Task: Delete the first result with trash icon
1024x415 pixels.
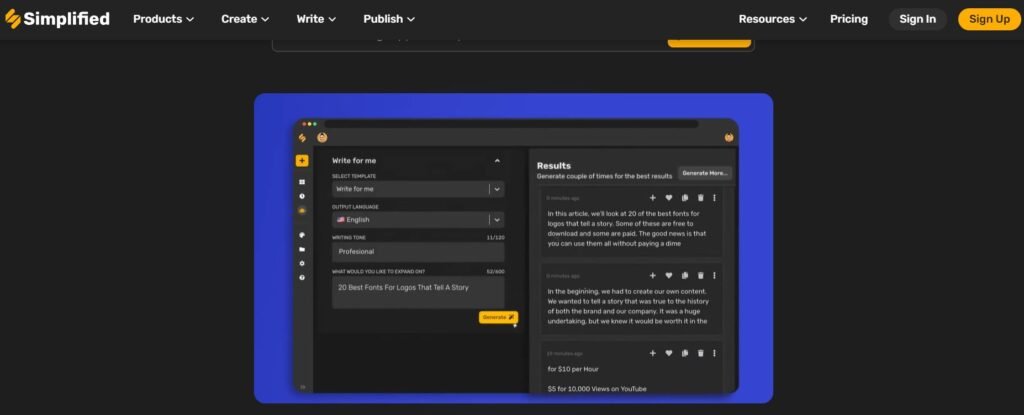Action: (x=701, y=197)
